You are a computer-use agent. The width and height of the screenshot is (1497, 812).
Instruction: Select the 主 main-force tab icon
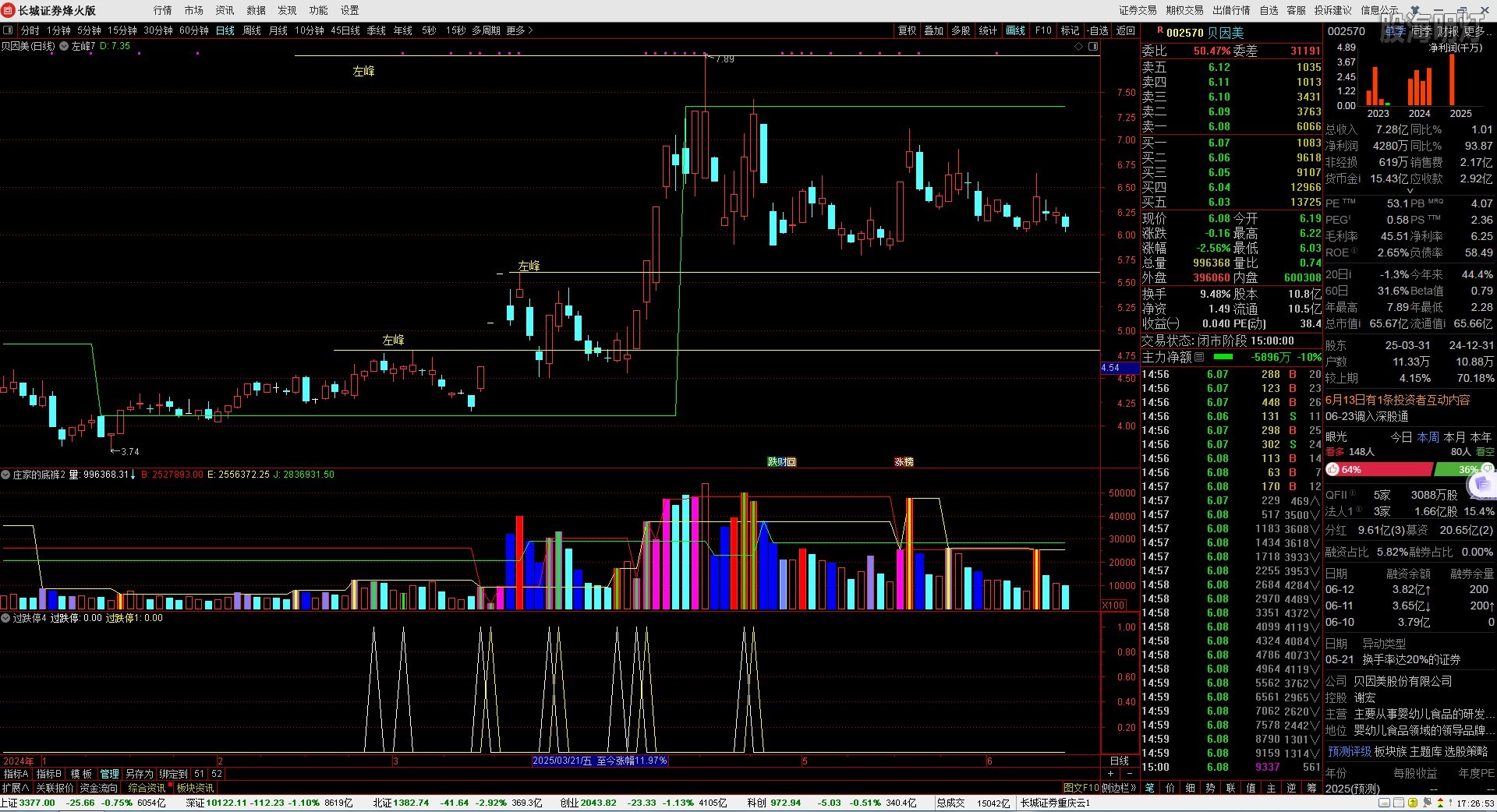coord(1272,788)
